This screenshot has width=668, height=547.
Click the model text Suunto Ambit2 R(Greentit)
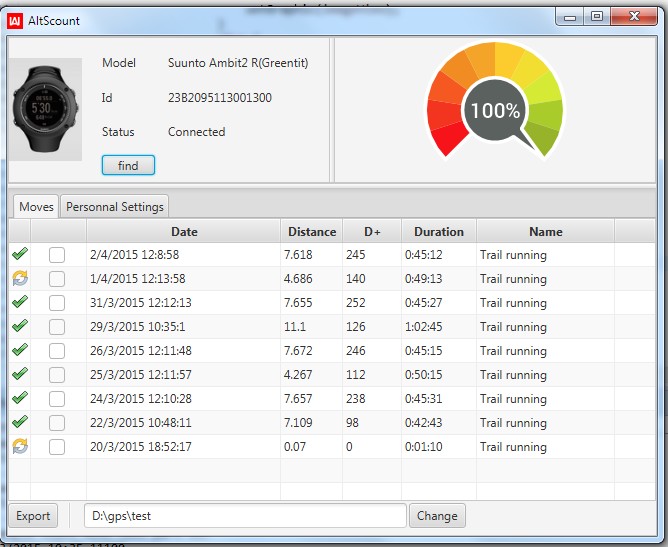(x=238, y=63)
